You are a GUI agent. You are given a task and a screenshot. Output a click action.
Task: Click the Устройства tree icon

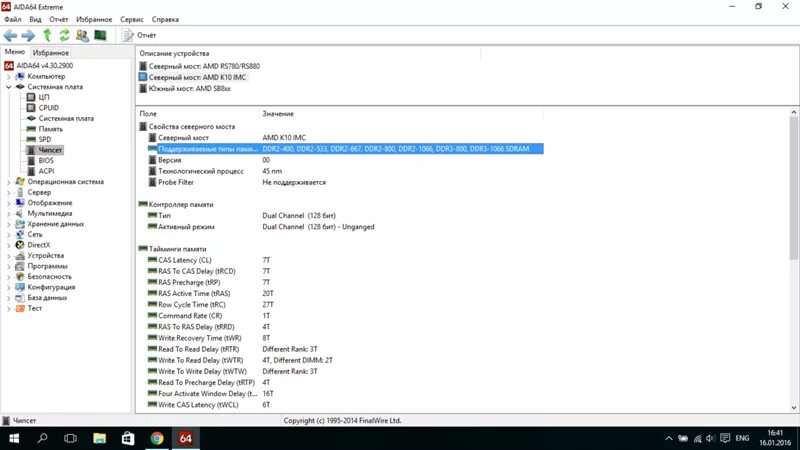tap(20, 256)
